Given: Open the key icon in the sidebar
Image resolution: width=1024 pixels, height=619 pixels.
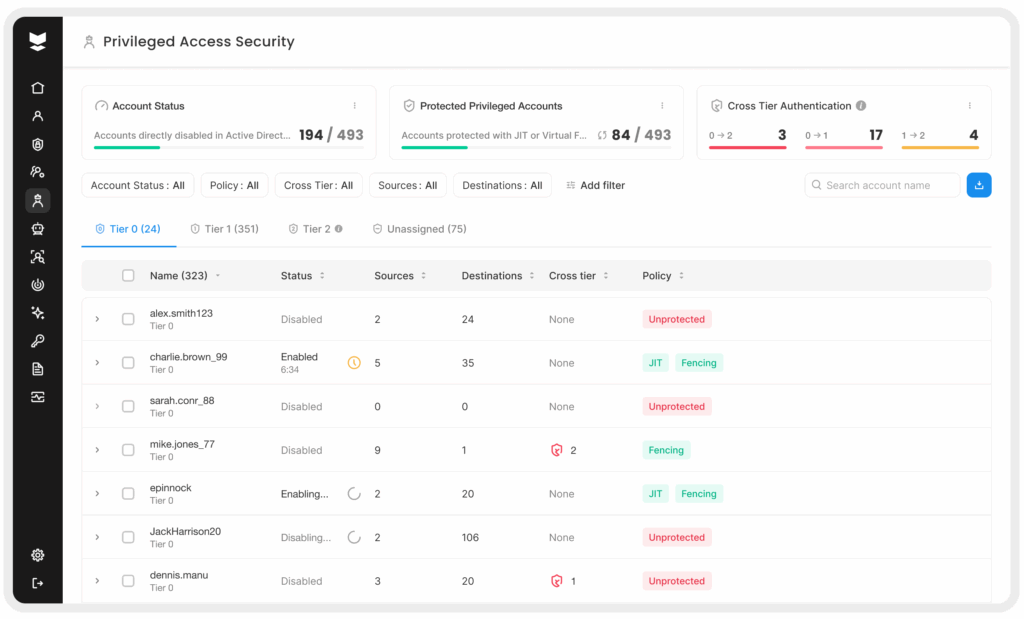Looking at the screenshot, I should coord(38,341).
